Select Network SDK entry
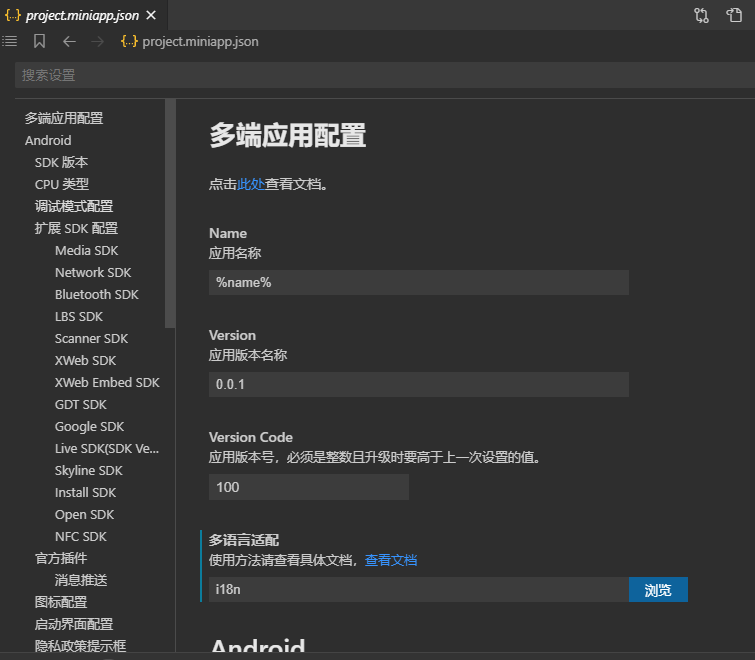755x660 pixels. coord(93,272)
